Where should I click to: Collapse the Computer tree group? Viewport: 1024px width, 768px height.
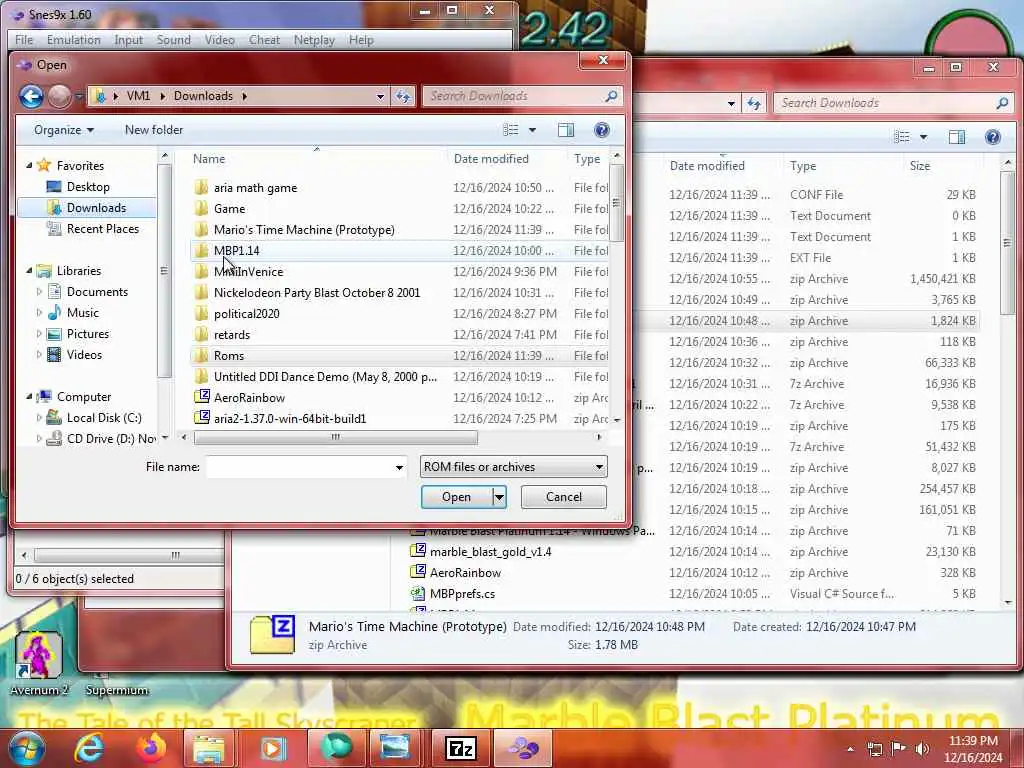(x=29, y=397)
